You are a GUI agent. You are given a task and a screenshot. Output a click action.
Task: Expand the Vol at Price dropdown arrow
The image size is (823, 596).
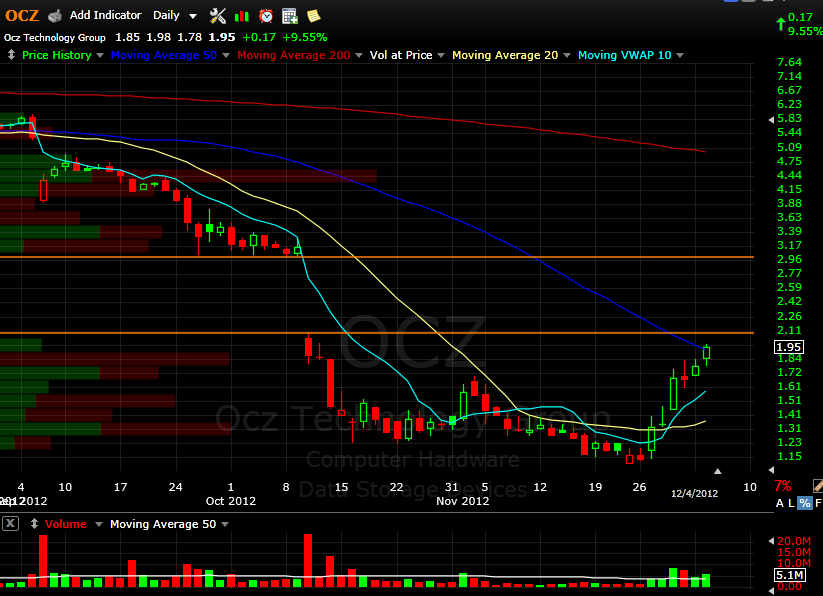tap(441, 55)
